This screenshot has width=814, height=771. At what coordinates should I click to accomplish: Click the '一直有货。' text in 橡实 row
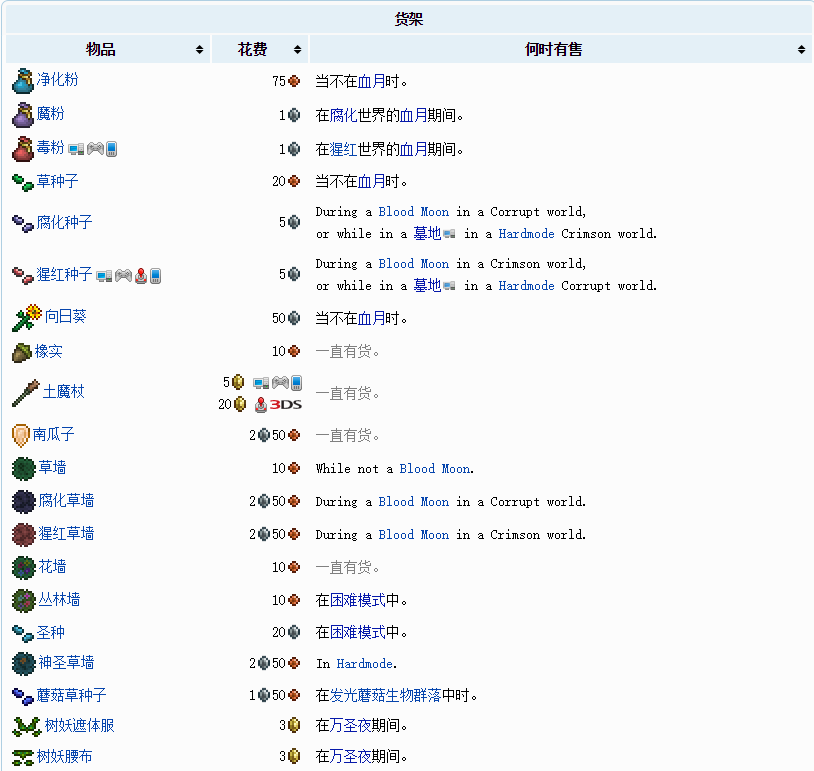[347, 351]
